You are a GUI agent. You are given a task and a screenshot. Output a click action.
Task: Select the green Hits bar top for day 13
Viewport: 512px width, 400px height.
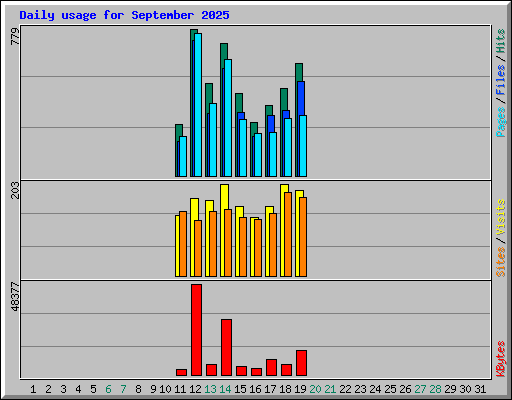point(209,93)
